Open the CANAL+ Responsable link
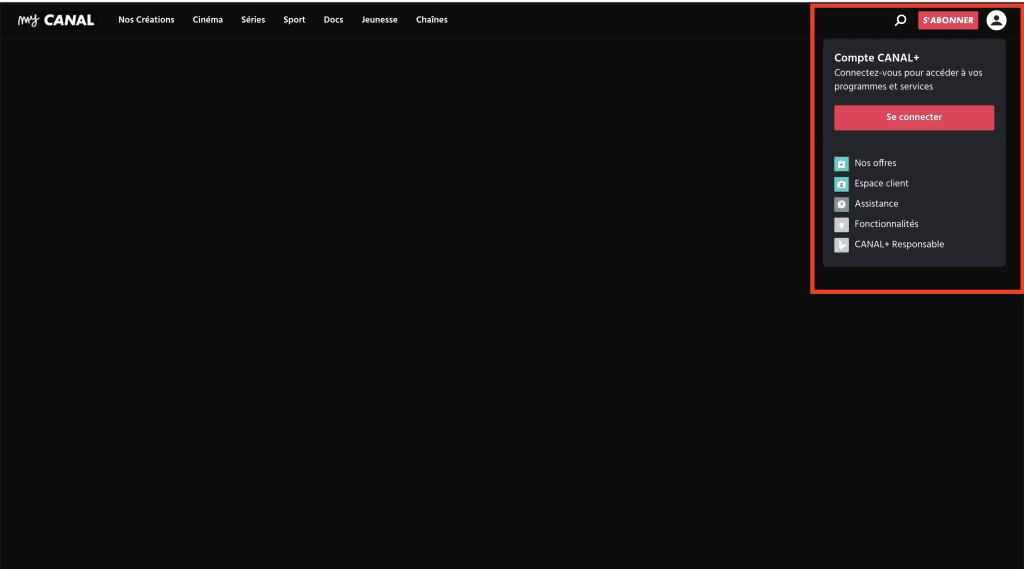1024x569 pixels. 899,244
